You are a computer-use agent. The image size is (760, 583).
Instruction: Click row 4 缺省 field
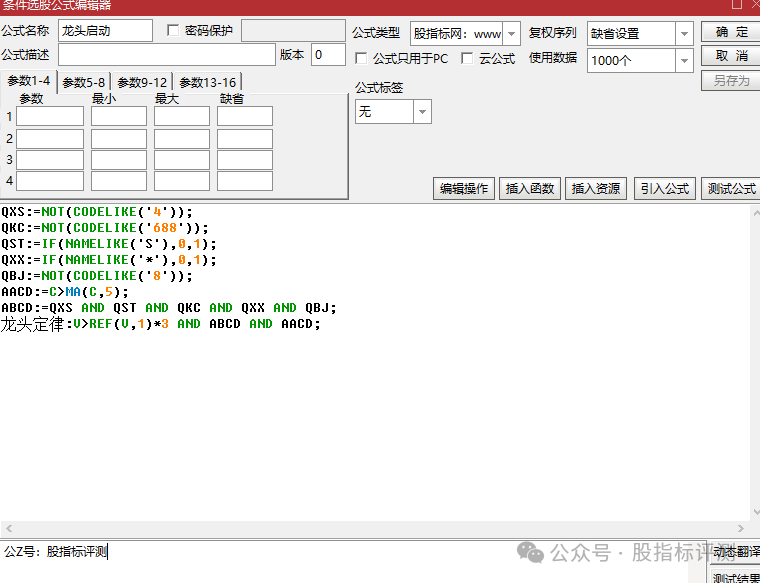(245, 181)
